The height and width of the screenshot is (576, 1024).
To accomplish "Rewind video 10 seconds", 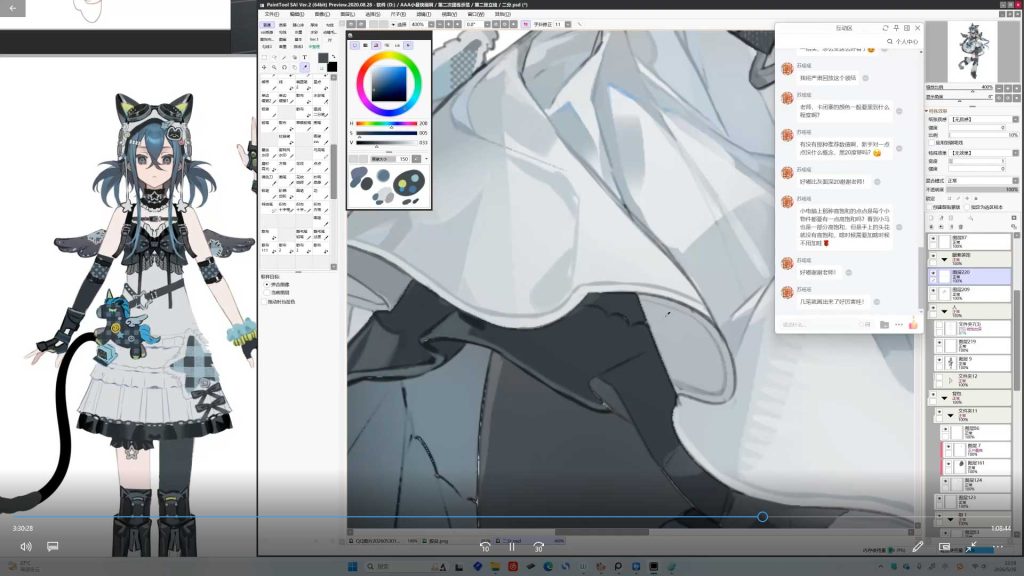I will pos(485,546).
